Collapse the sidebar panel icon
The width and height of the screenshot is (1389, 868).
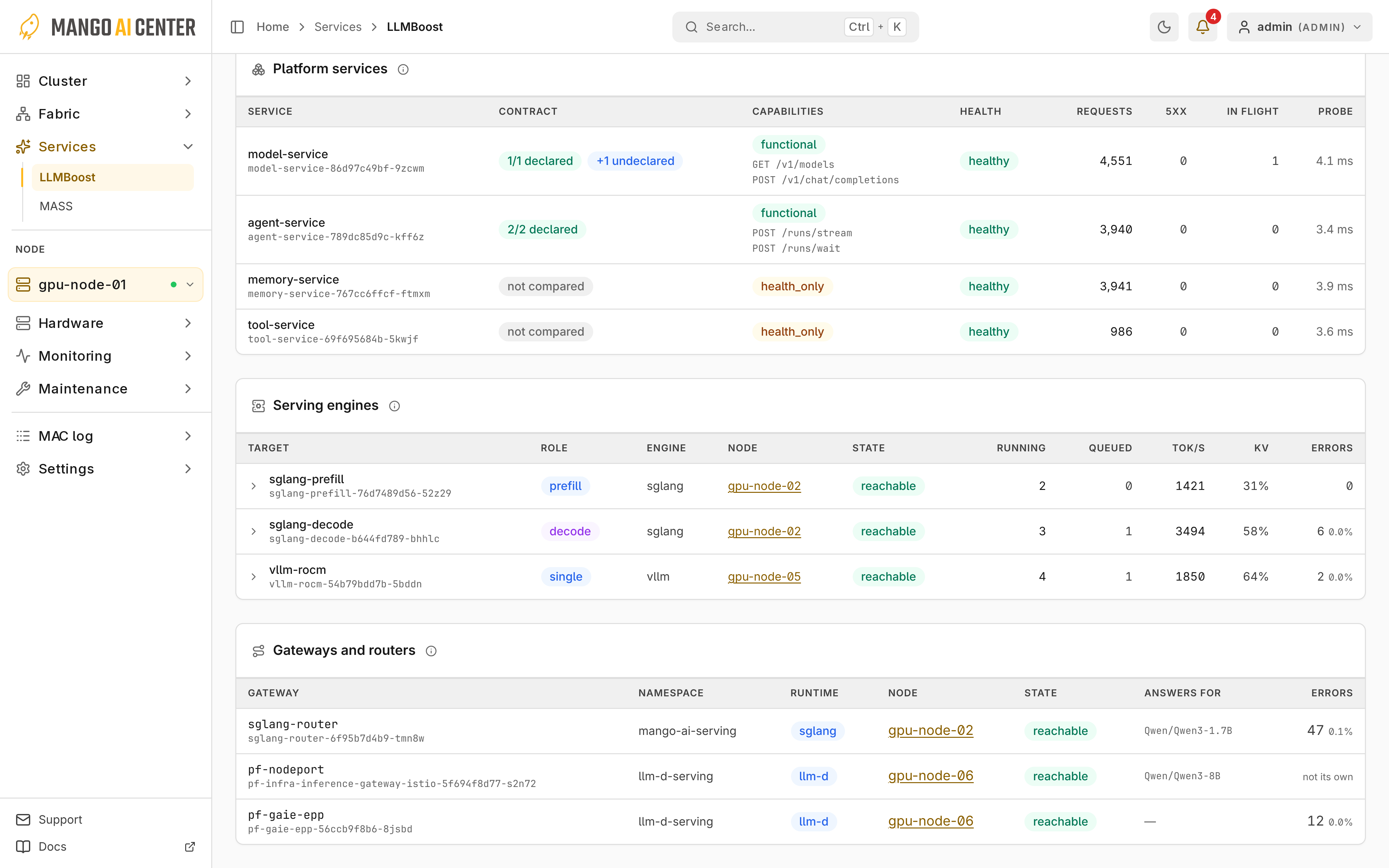[237, 27]
